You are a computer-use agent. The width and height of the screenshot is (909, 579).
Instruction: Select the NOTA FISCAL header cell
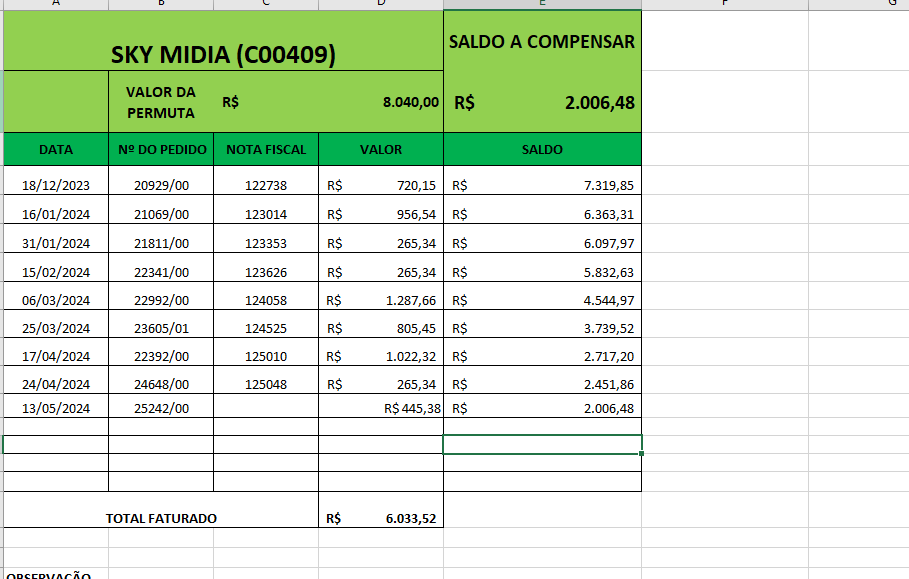click(266, 150)
